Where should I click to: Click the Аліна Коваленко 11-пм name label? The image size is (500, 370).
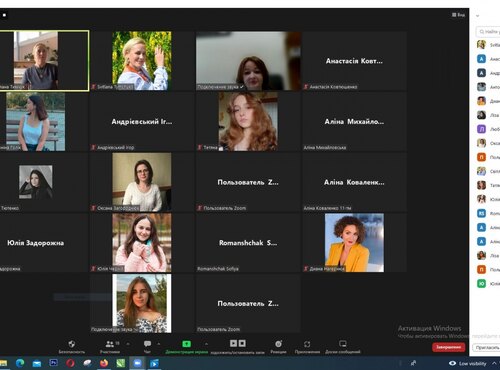(x=327, y=208)
